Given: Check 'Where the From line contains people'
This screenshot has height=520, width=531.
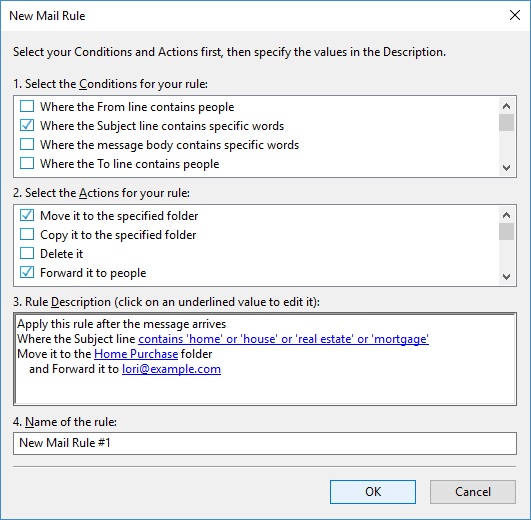Looking at the screenshot, I should tap(27, 106).
